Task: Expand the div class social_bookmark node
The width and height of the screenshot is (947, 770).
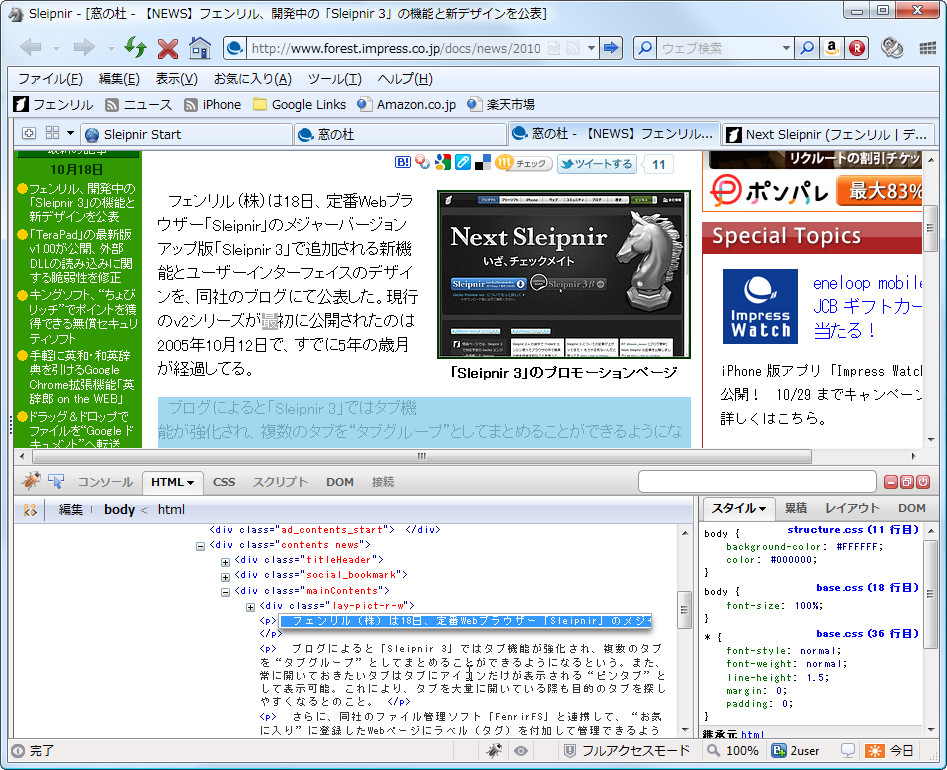Action: pos(225,577)
